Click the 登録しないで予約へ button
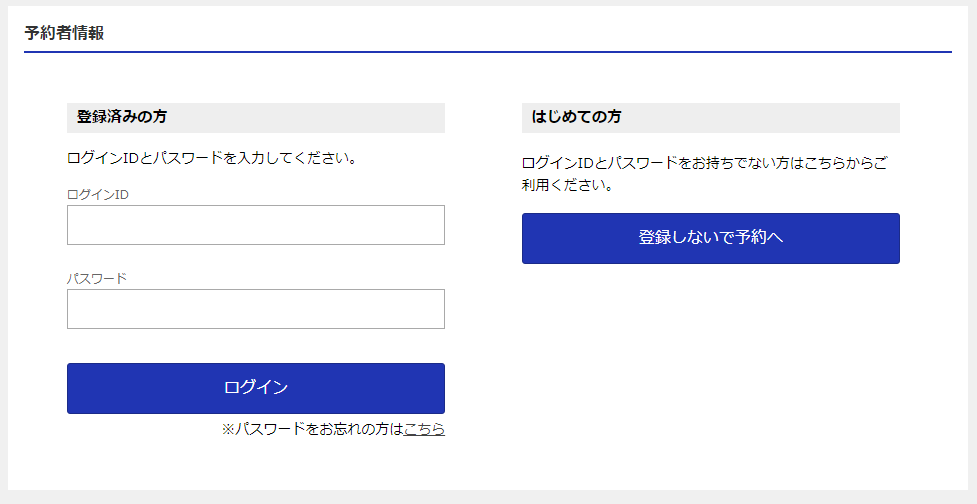 coord(710,238)
